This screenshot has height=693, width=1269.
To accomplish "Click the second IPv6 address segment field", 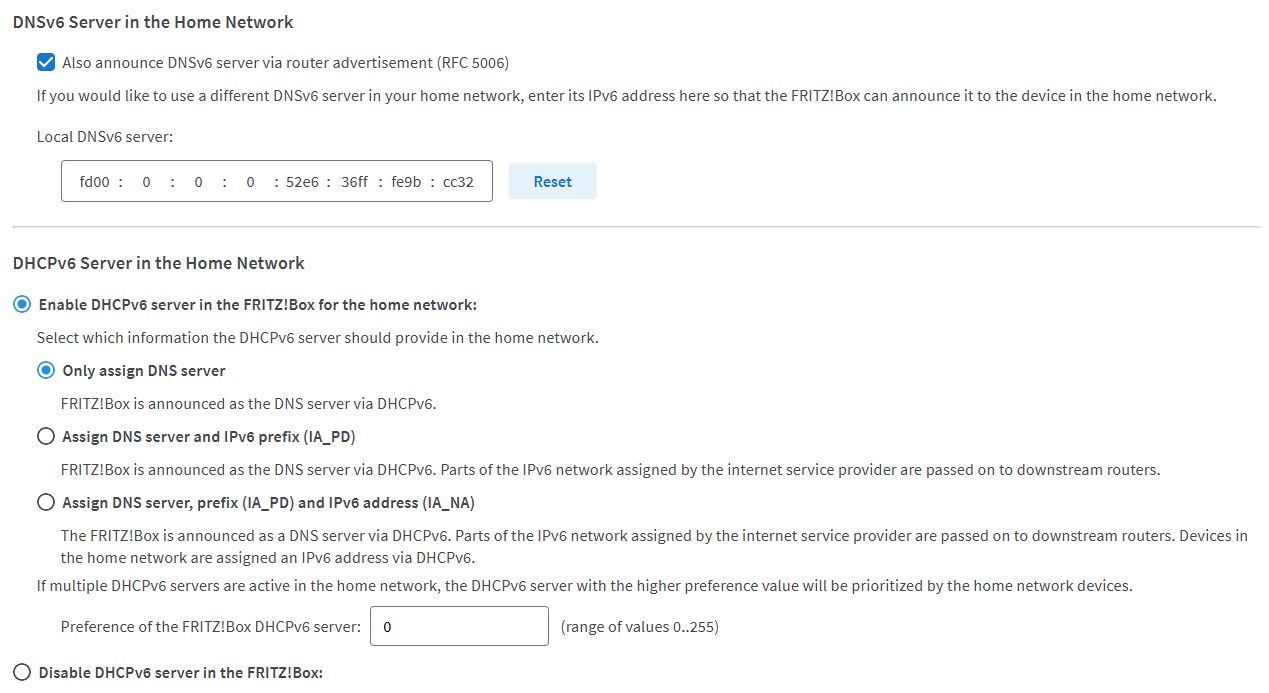I will click(147, 182).
